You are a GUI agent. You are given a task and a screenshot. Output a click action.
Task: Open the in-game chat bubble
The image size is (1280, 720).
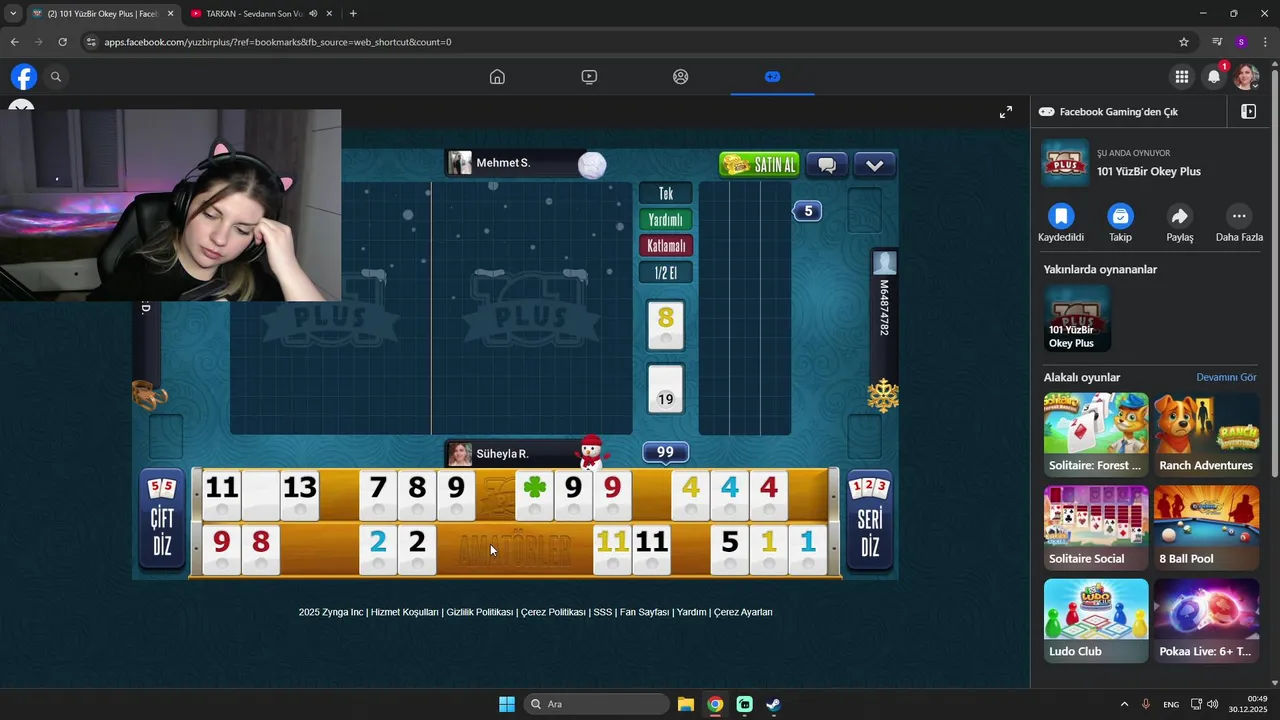click(x=827, y=165)
